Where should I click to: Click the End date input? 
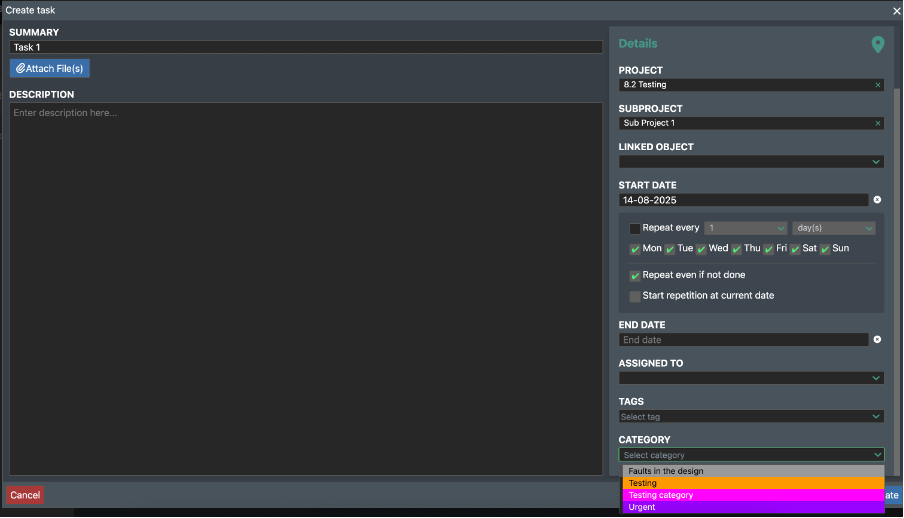point(743,340)
